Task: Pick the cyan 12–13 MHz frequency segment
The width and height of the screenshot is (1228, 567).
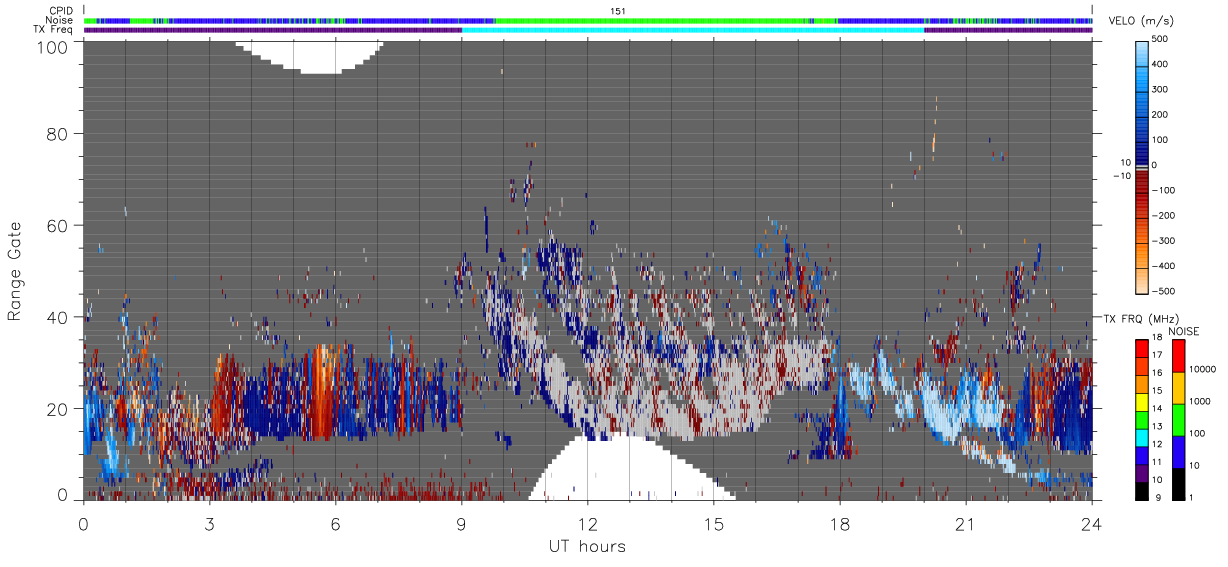Action: click(1143, 436)
